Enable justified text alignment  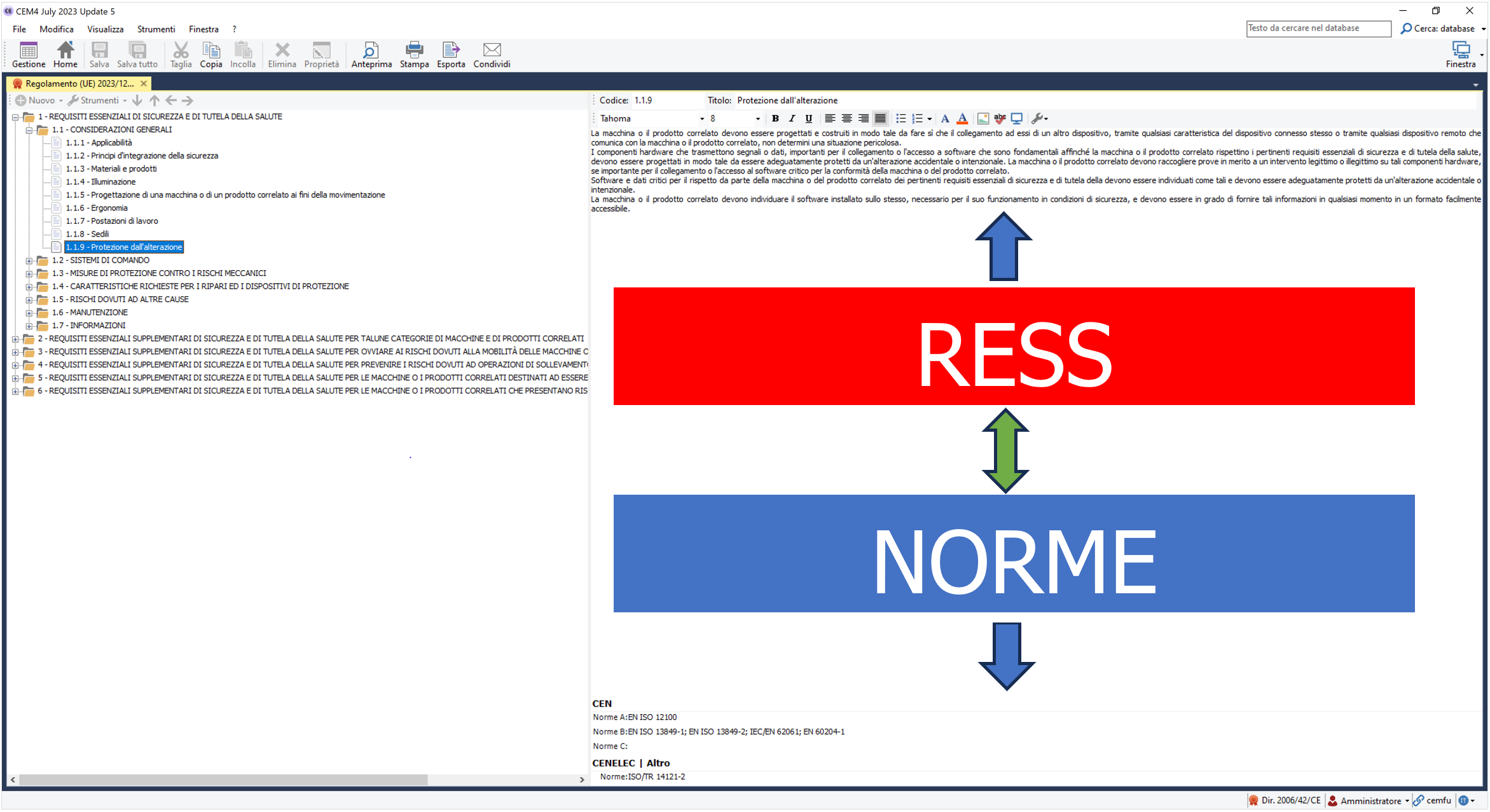coord(880,118)
